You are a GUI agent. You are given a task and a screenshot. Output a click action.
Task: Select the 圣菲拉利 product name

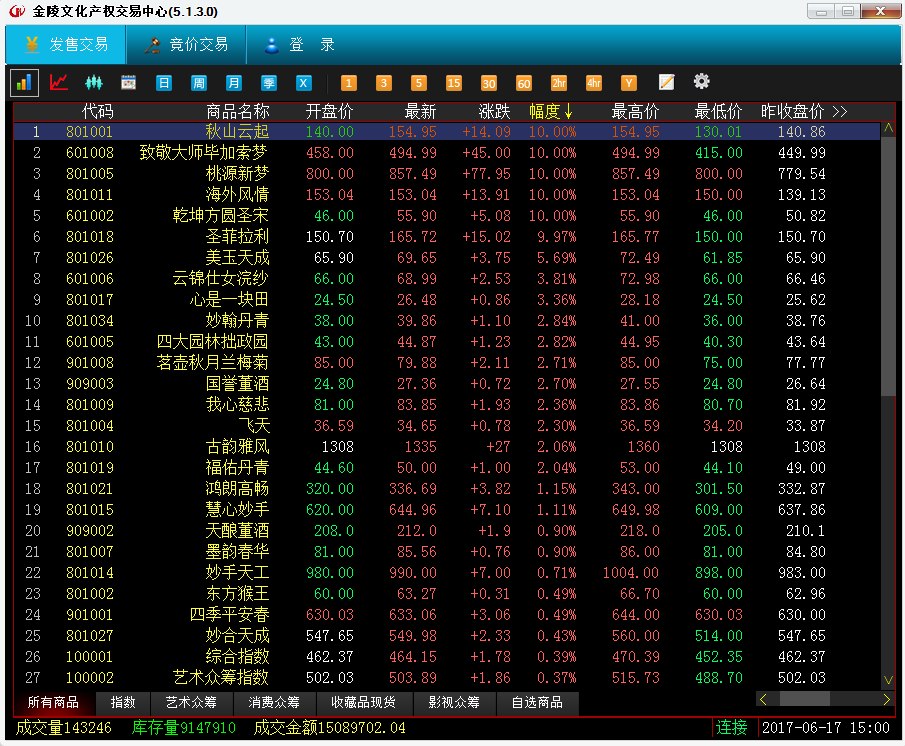tap(237, 237)
